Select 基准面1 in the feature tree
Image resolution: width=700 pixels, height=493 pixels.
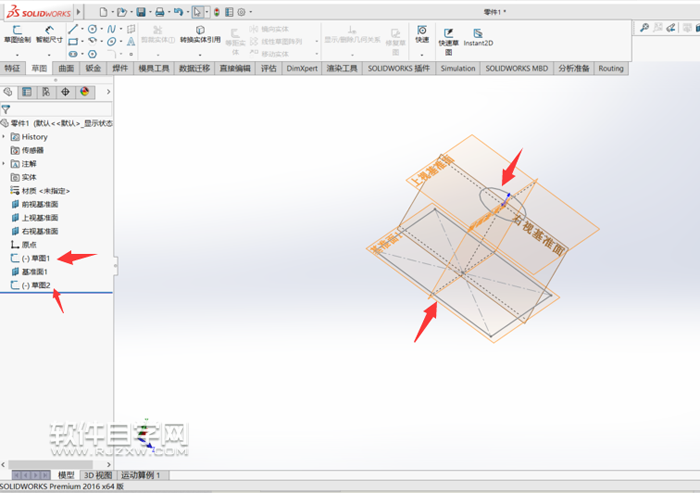[x=29, y=272]
